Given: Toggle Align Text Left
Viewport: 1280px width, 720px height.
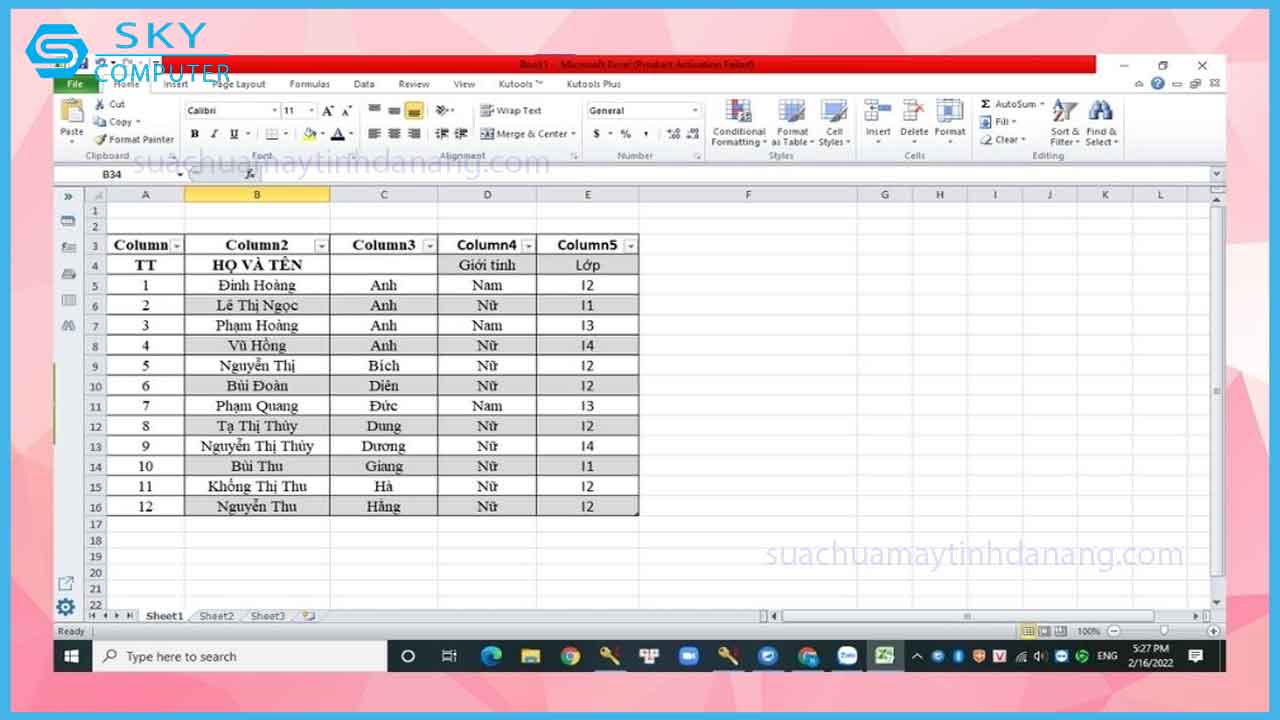Looking at the screenshot, I should pos(375,134).
